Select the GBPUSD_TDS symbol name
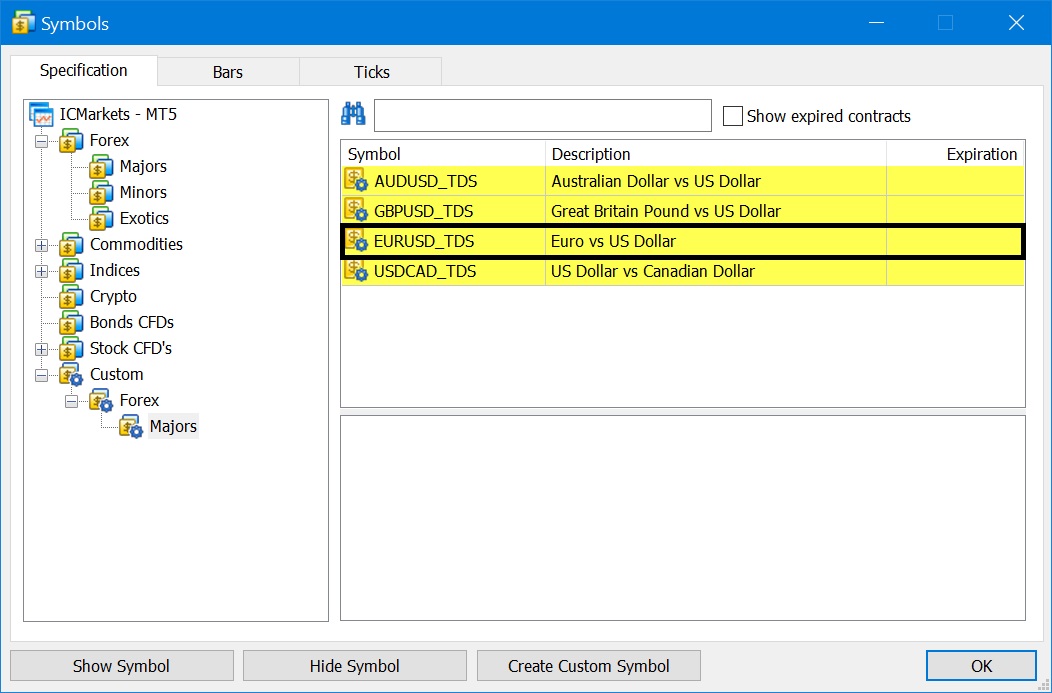This screenshot has width=1052, height=693. tap(424, 211)
